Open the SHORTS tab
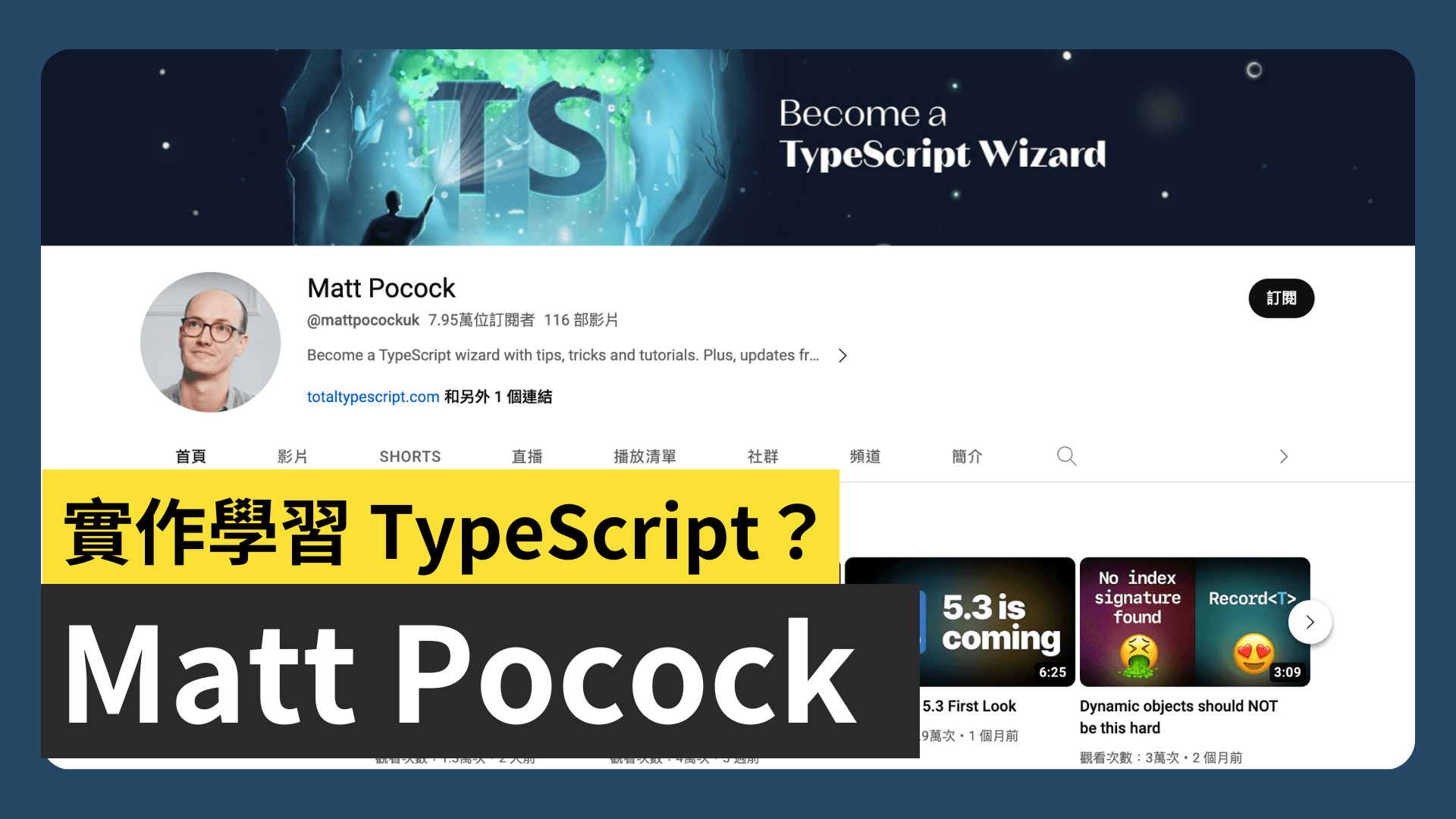The height and width of the screenshot is (819, 1456). (x=410, y=457)
